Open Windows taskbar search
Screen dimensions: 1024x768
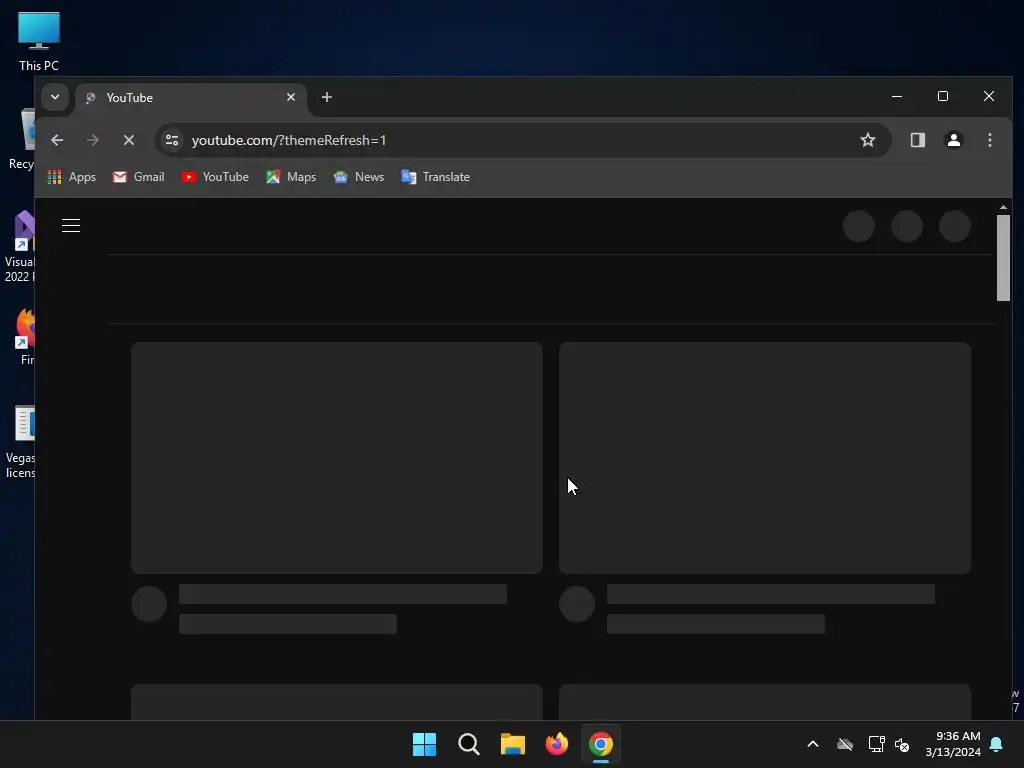pos(469,744)
